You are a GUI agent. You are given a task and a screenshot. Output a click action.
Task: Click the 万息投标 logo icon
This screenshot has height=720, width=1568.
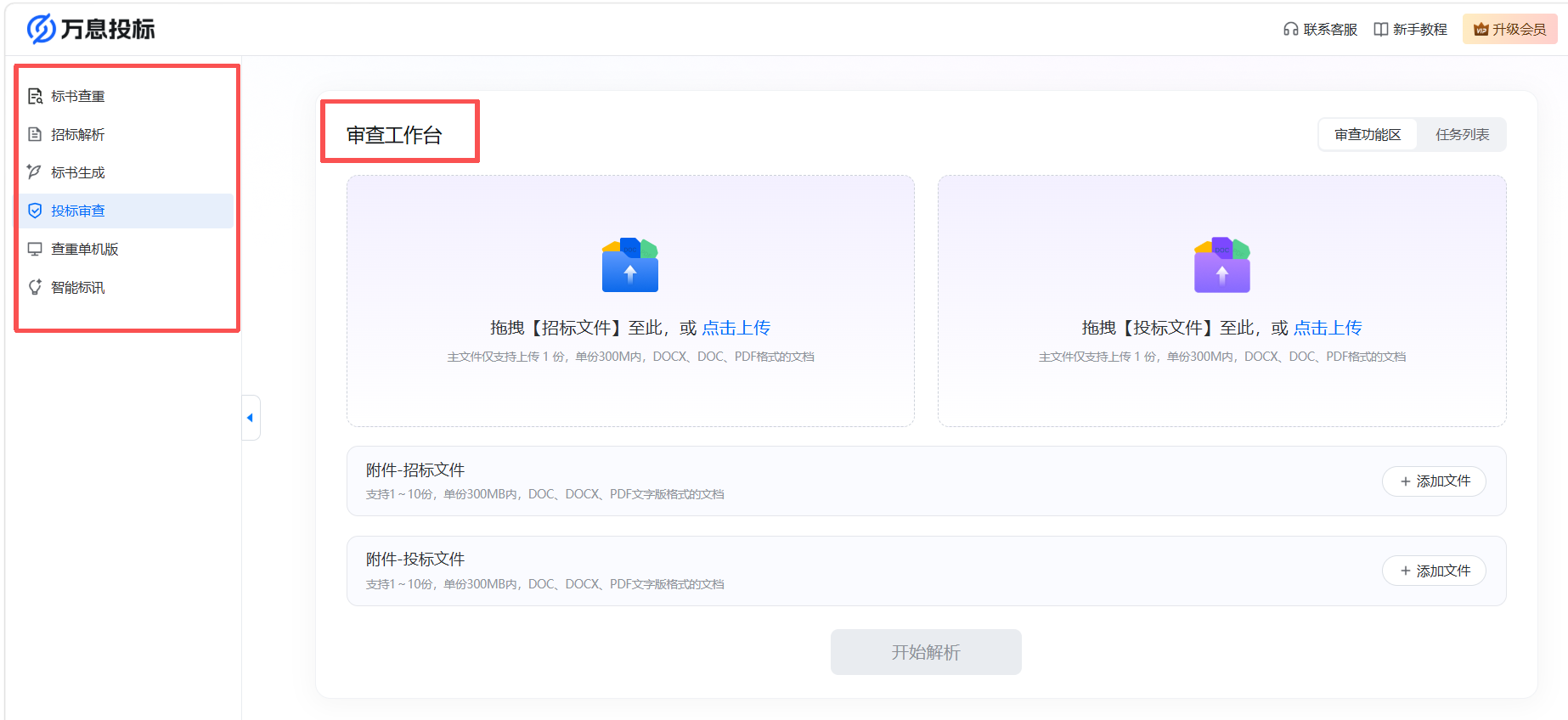click(41, 29)
